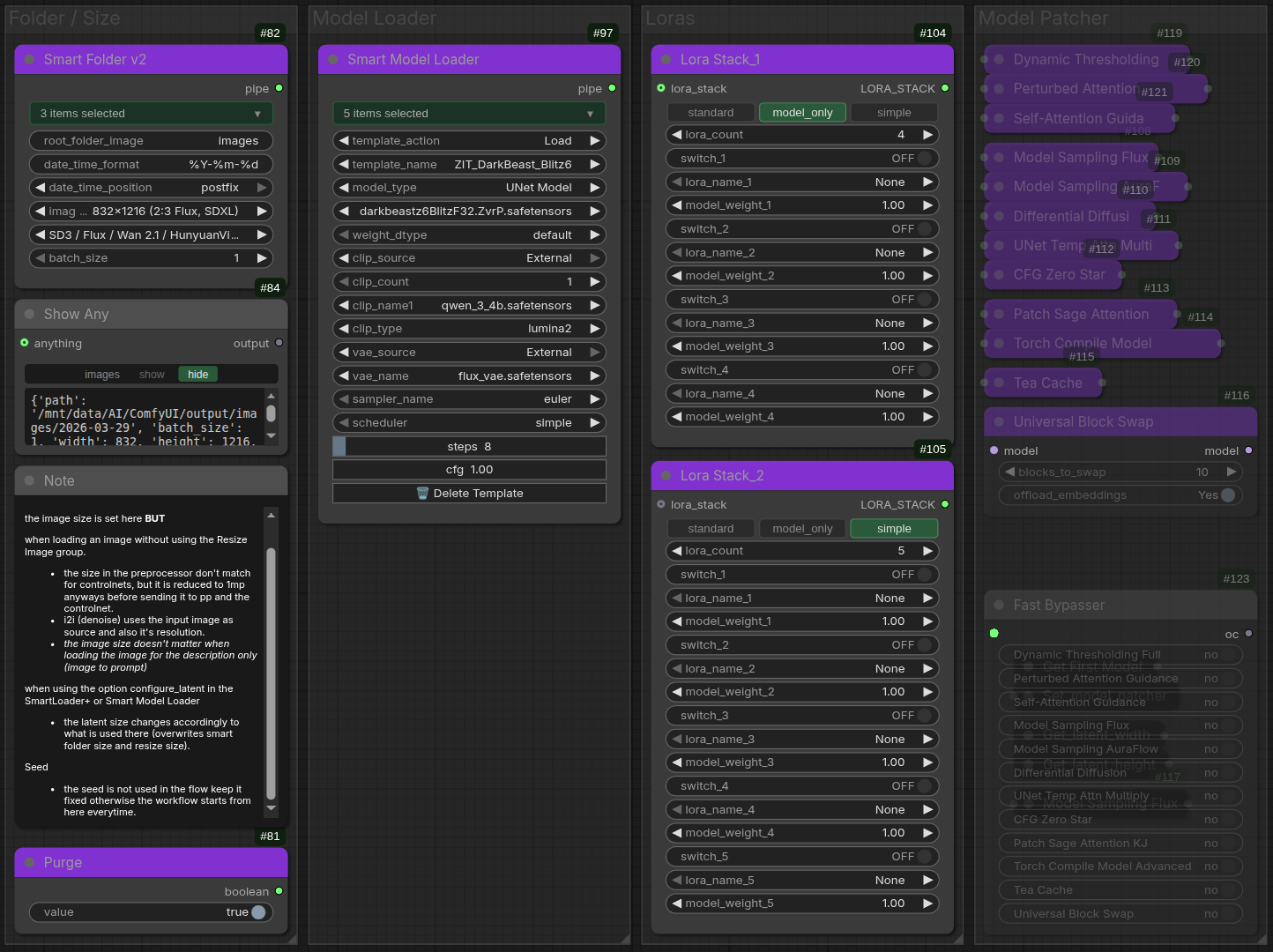
Task: Click the Lora Stack_2 lora_stack input port
Action: click(x=661, y=504)
